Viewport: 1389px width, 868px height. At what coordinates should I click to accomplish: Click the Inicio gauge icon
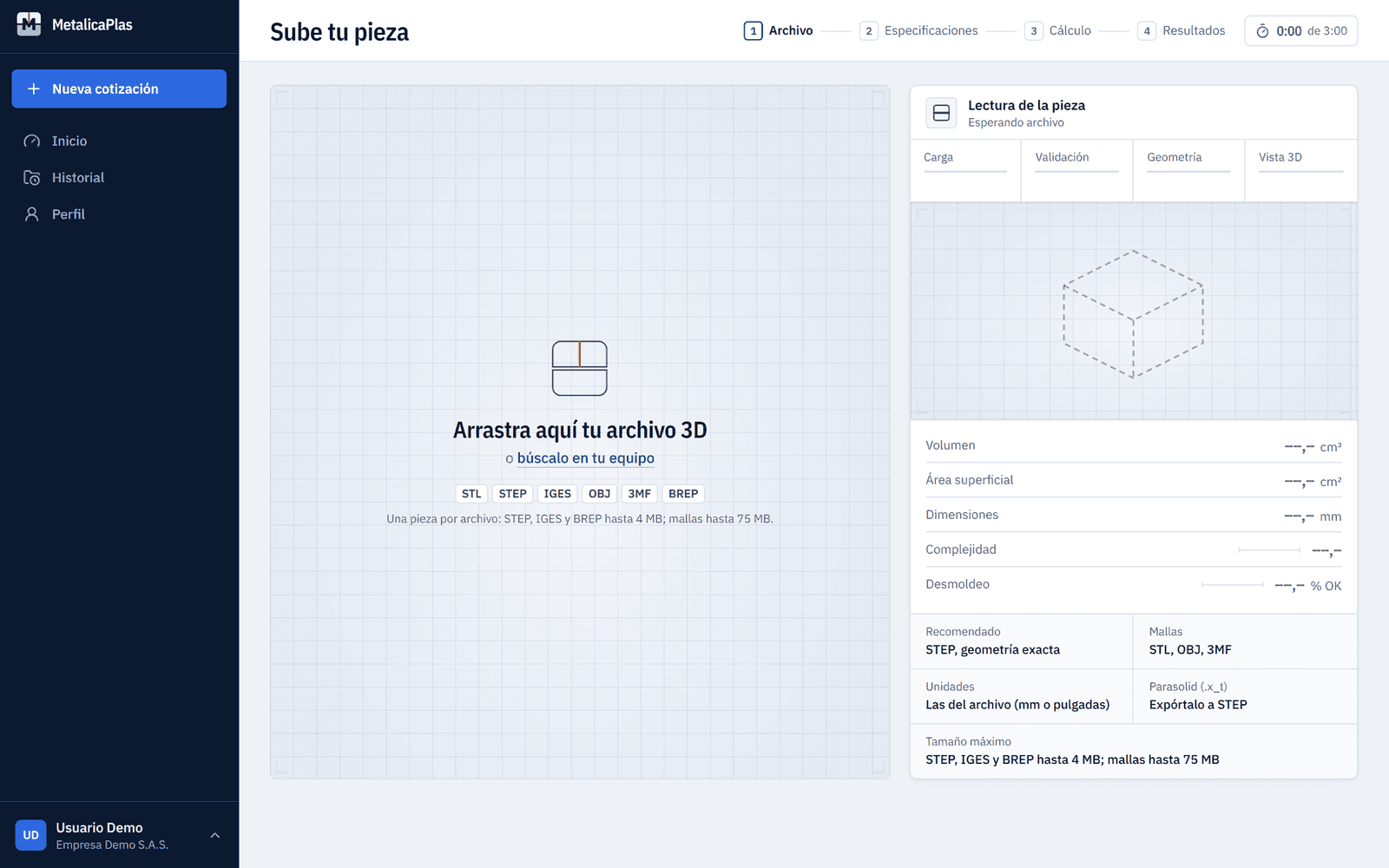[x=32, y=141]
